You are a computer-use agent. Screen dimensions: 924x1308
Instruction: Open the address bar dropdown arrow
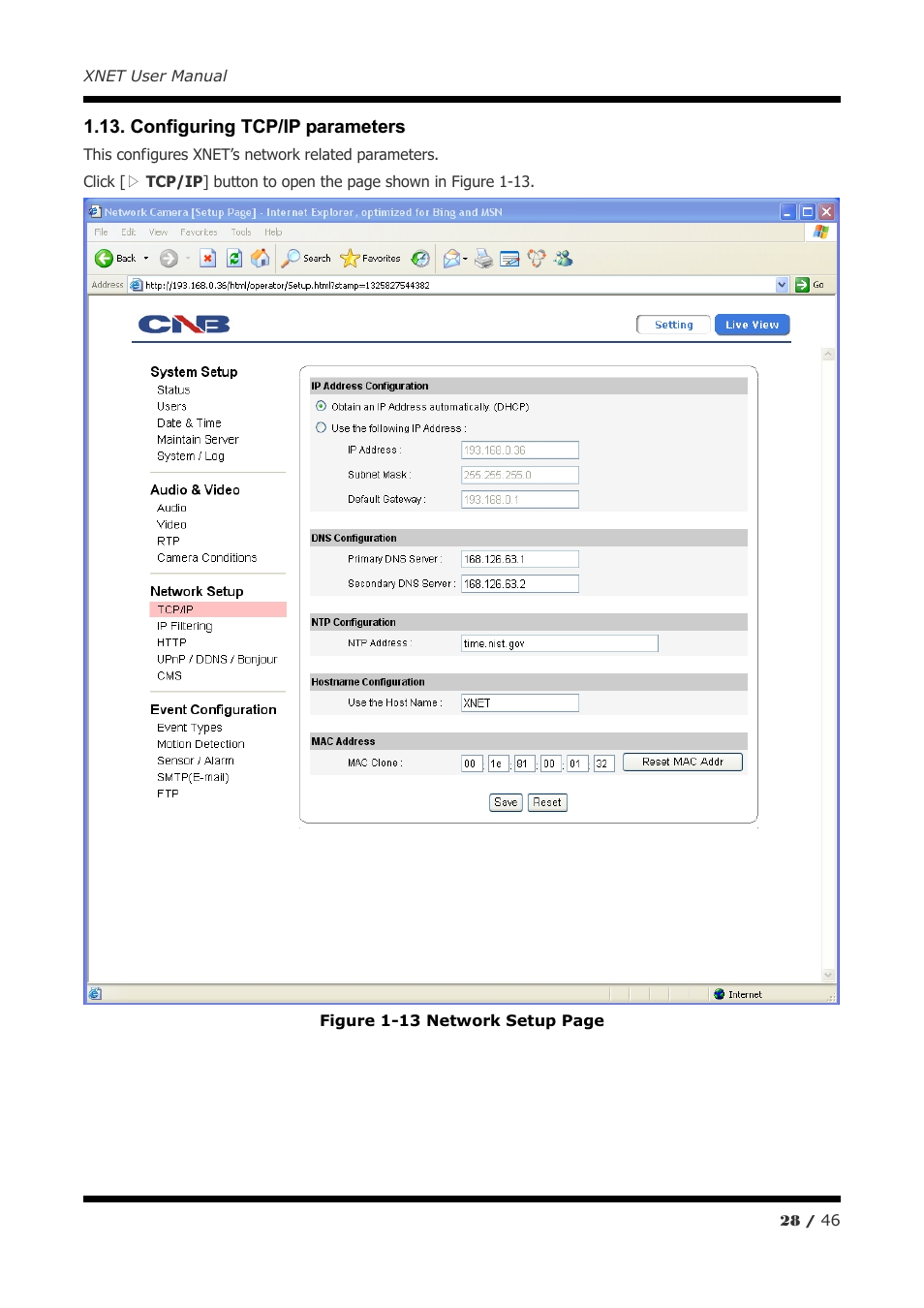pyautogui.click(x=782, y=285)
